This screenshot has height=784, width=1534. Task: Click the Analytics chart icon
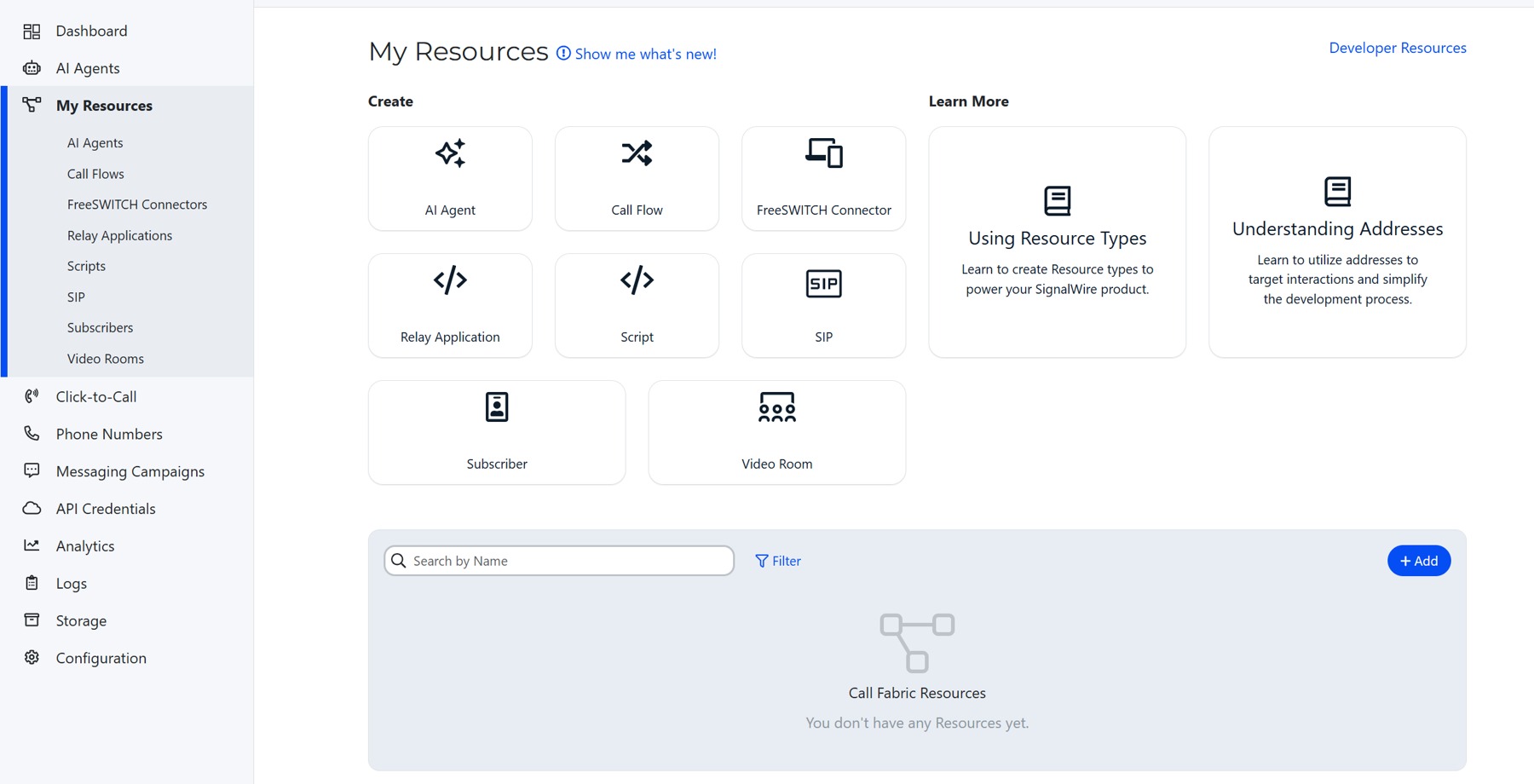click(x=32, y=545)
